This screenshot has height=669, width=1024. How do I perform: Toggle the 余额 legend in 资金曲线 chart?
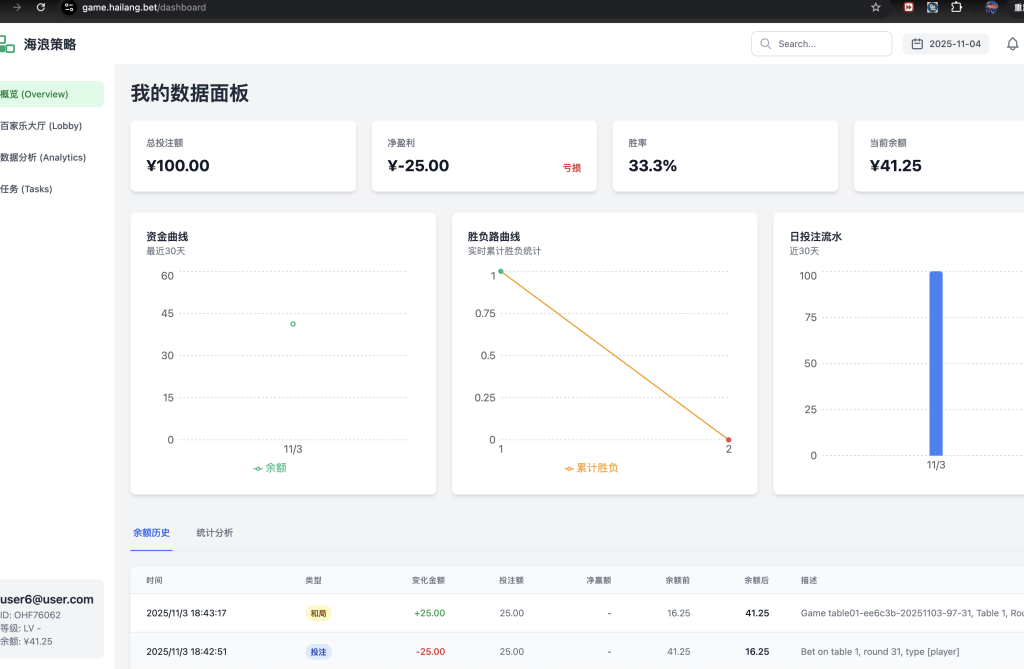pos(270,468)
